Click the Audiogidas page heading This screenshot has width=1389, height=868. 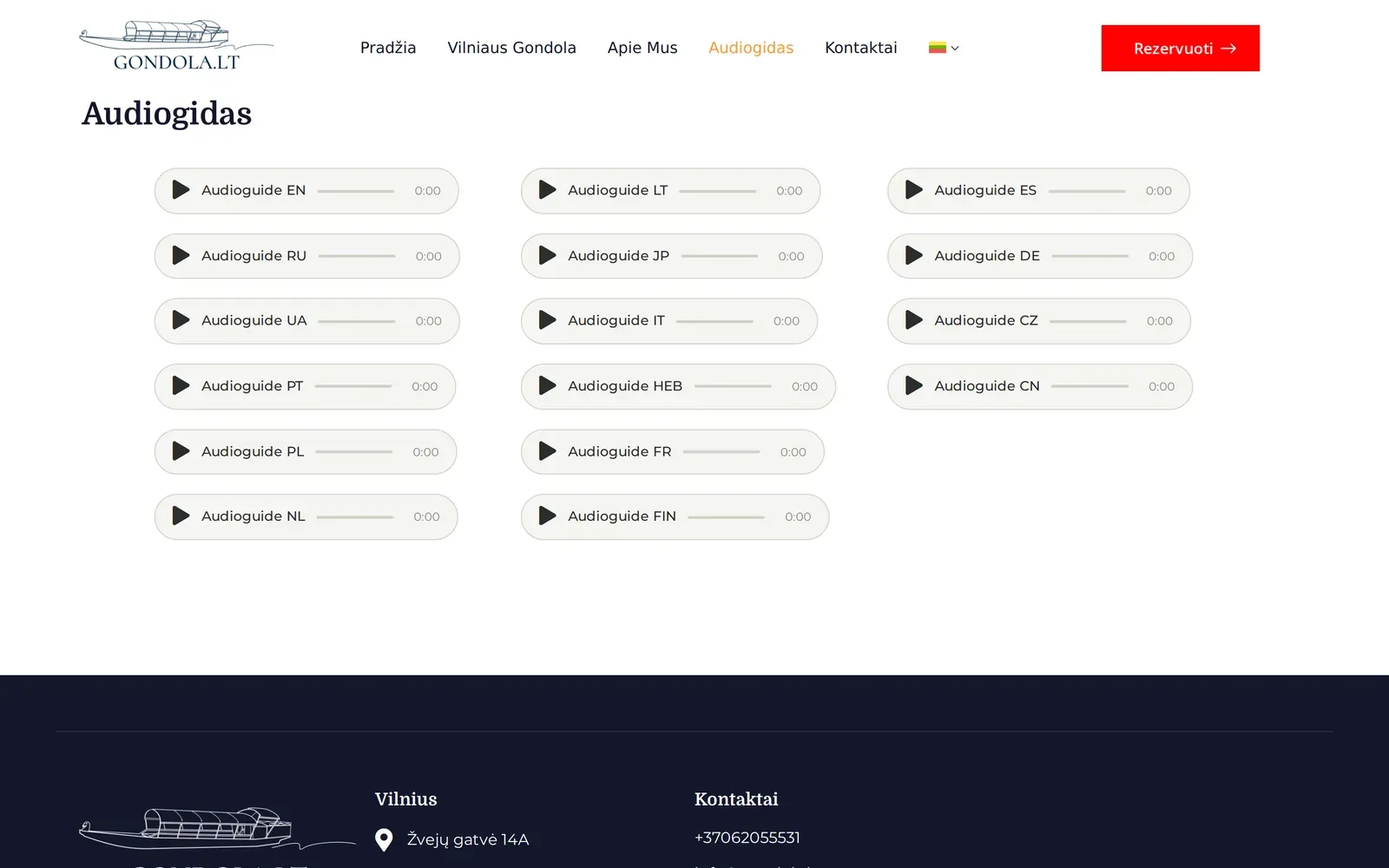tap(167, 114)
